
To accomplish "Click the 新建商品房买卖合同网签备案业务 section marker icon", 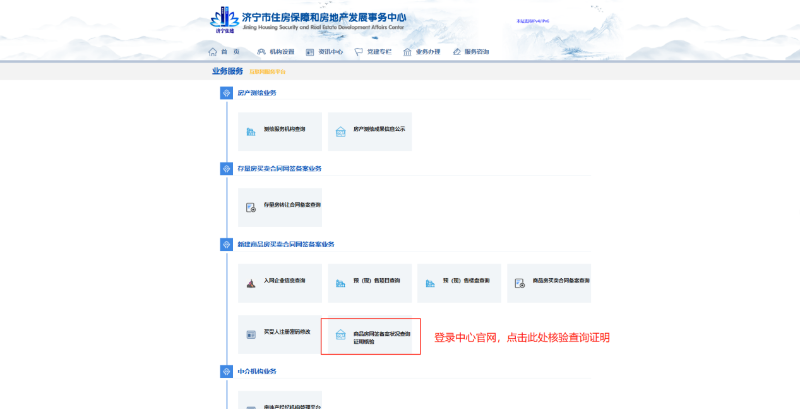I will coord(226,245).
